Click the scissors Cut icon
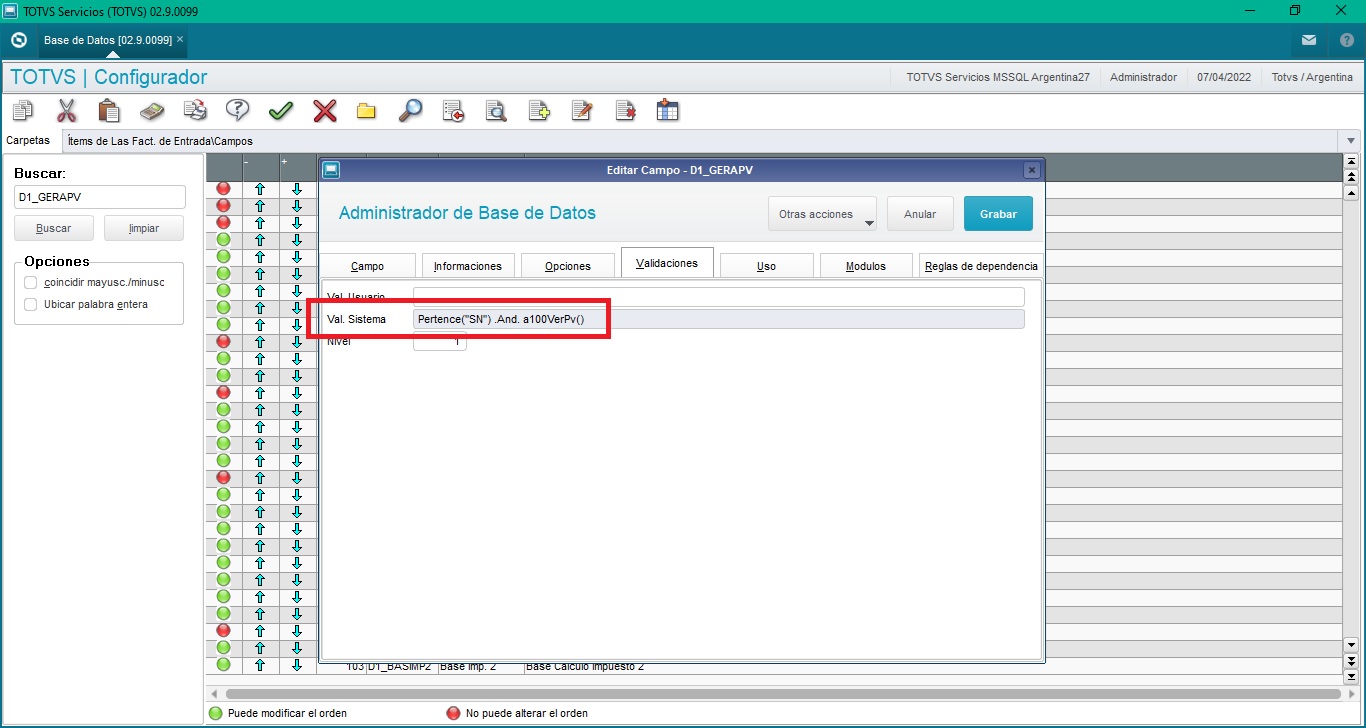Image resolution: width=1366 pixels, height=728 pixels. click(66, 110)
